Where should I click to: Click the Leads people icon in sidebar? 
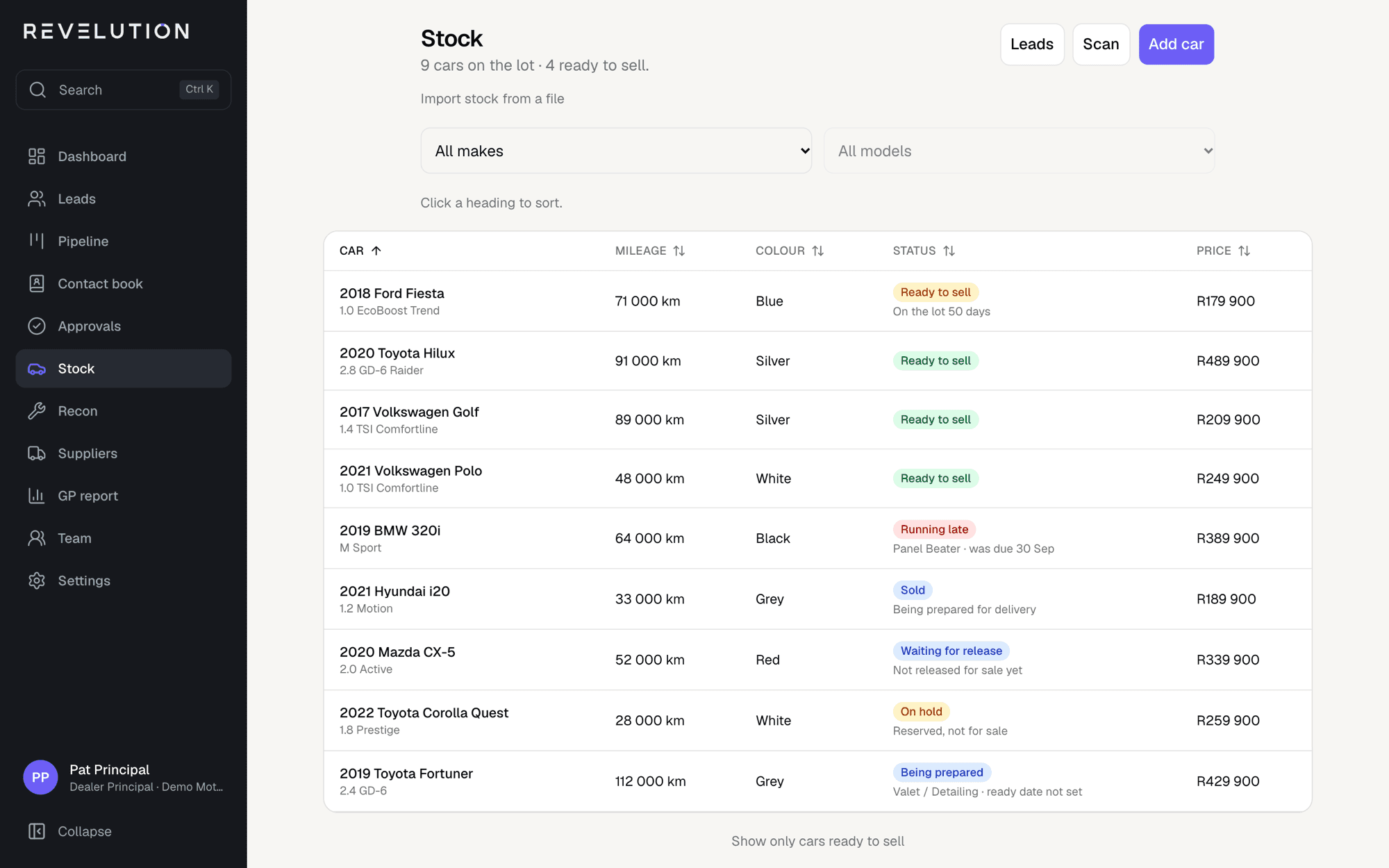point(37,199)
